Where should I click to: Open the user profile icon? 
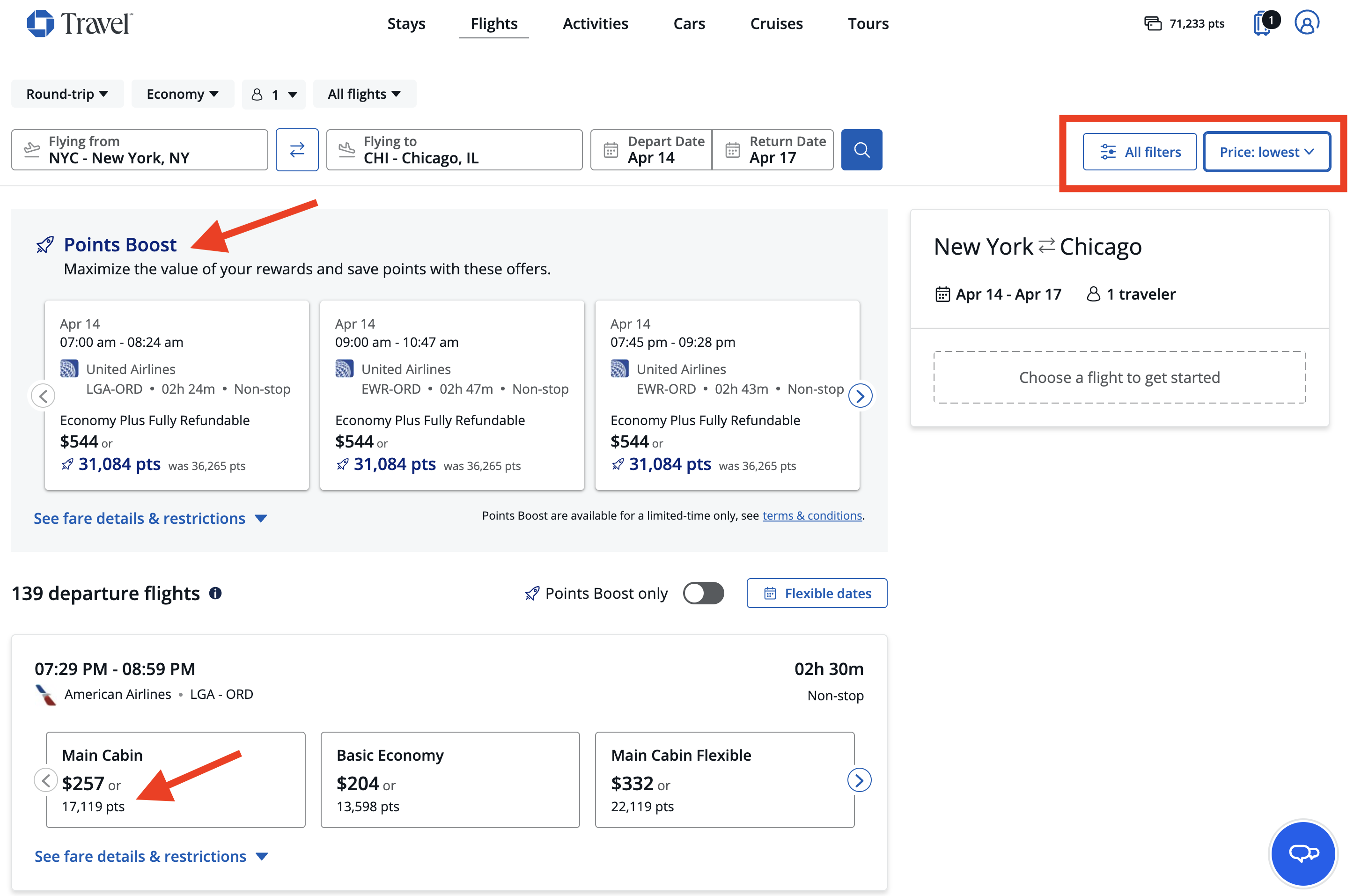(x=1307, y=23)
